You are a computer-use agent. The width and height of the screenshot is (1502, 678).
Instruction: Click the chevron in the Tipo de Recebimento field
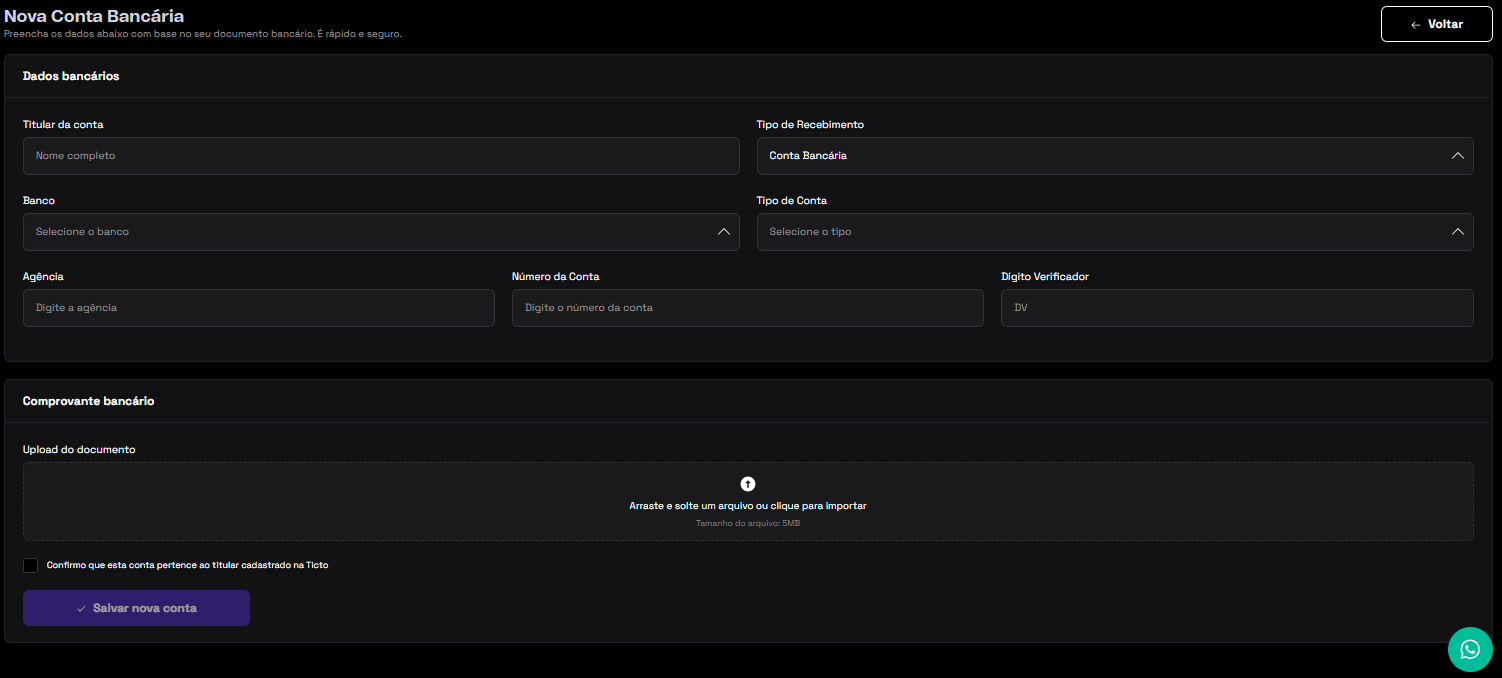click(x=1456, y=156)
